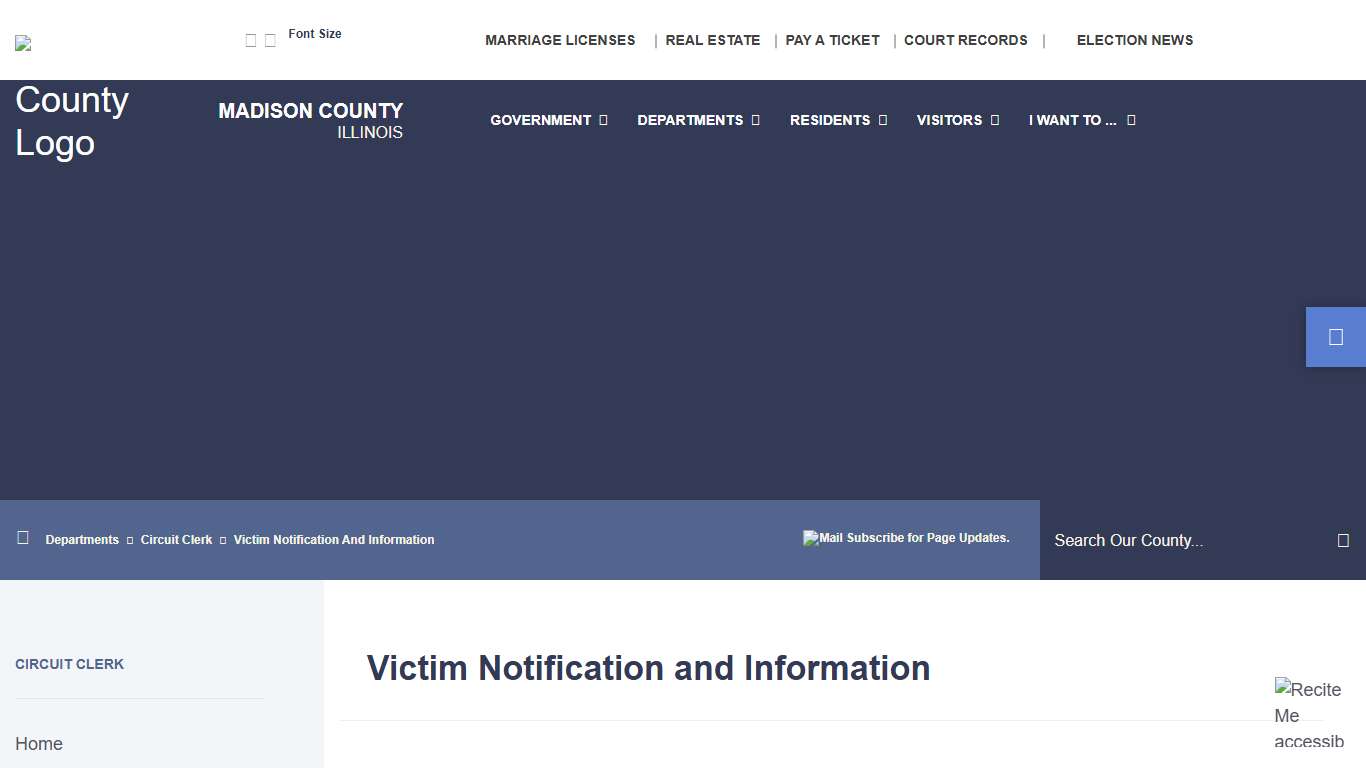The height and width of the screenshot is (768, 1366).
Task: Open the I Want To... dropdown
Action: 1081,120
